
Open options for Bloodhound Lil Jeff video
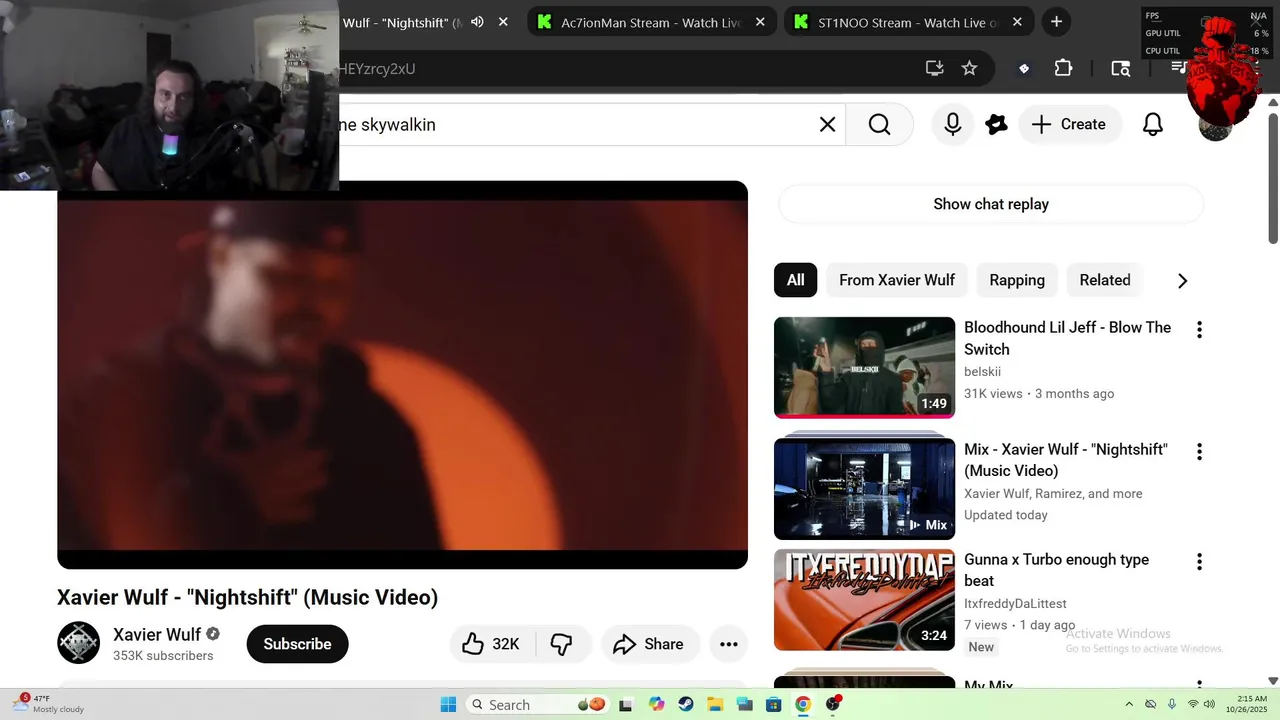coord(1199,329)
